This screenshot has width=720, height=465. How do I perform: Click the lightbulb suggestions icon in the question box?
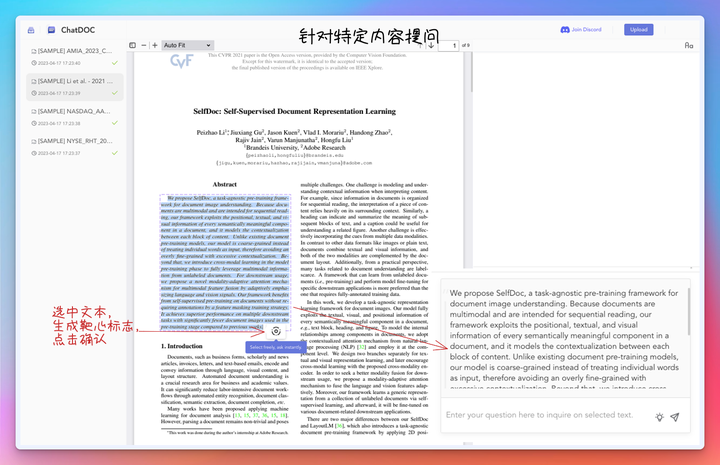(659, 417)
